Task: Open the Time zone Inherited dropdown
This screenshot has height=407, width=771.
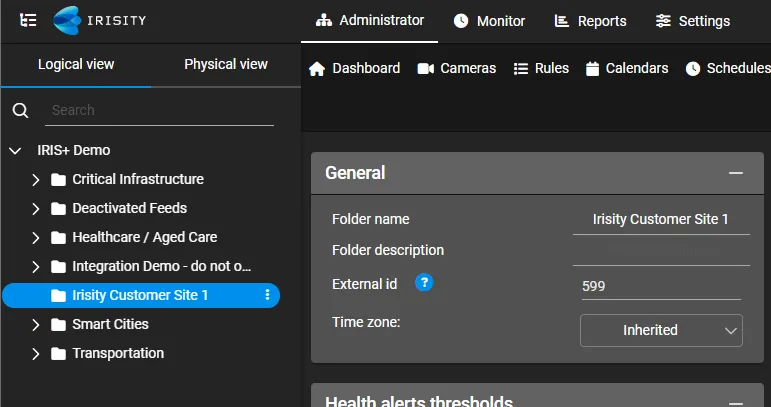Action: 661,330
